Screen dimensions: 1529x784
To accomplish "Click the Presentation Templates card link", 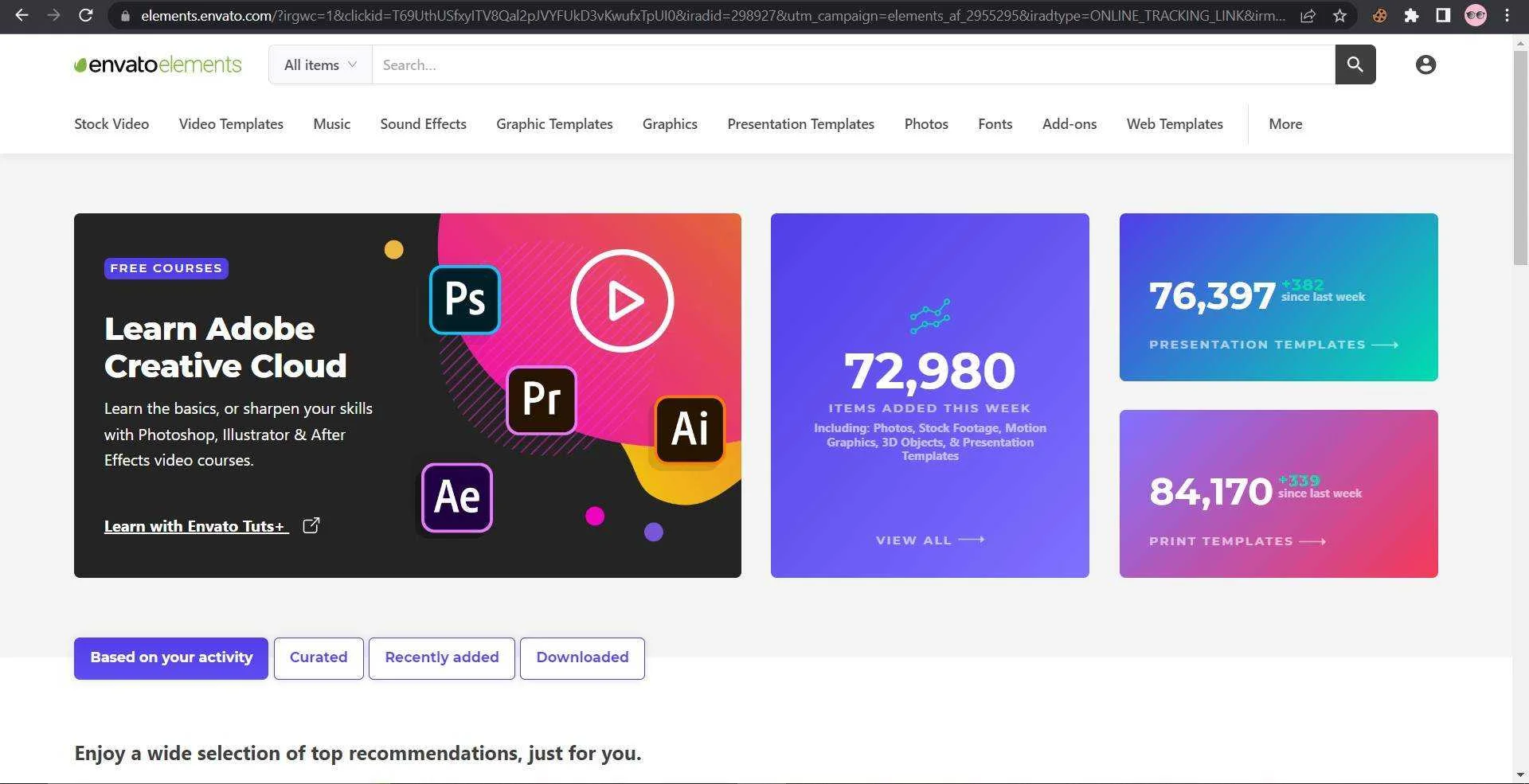I will pyautogui.click(x=1257, y=345).
